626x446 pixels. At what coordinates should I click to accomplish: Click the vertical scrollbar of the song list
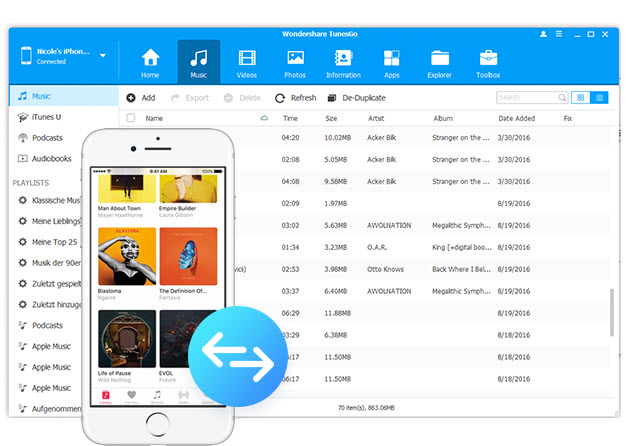coord(612,312)
